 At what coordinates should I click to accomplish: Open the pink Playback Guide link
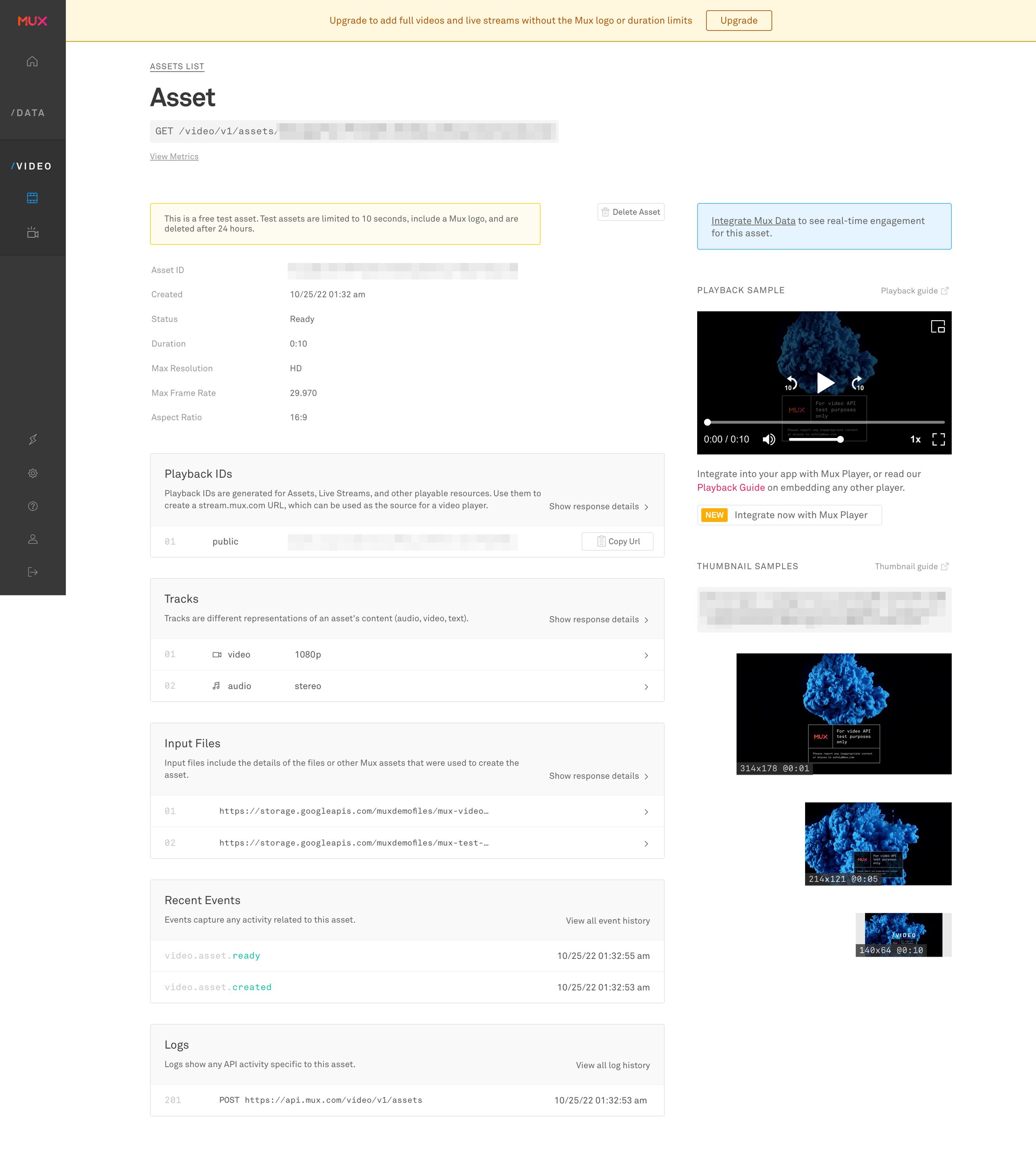click(731, 488)
